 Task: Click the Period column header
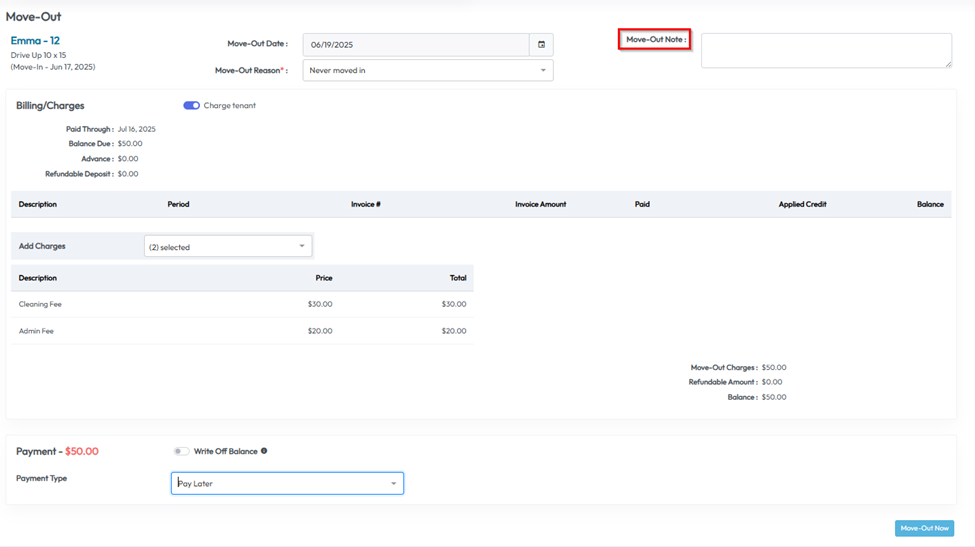click(178, 204)
